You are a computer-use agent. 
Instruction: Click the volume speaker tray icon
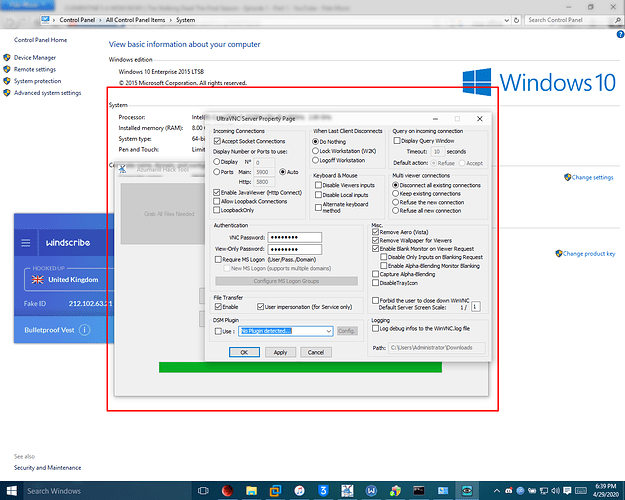(555, 491)
